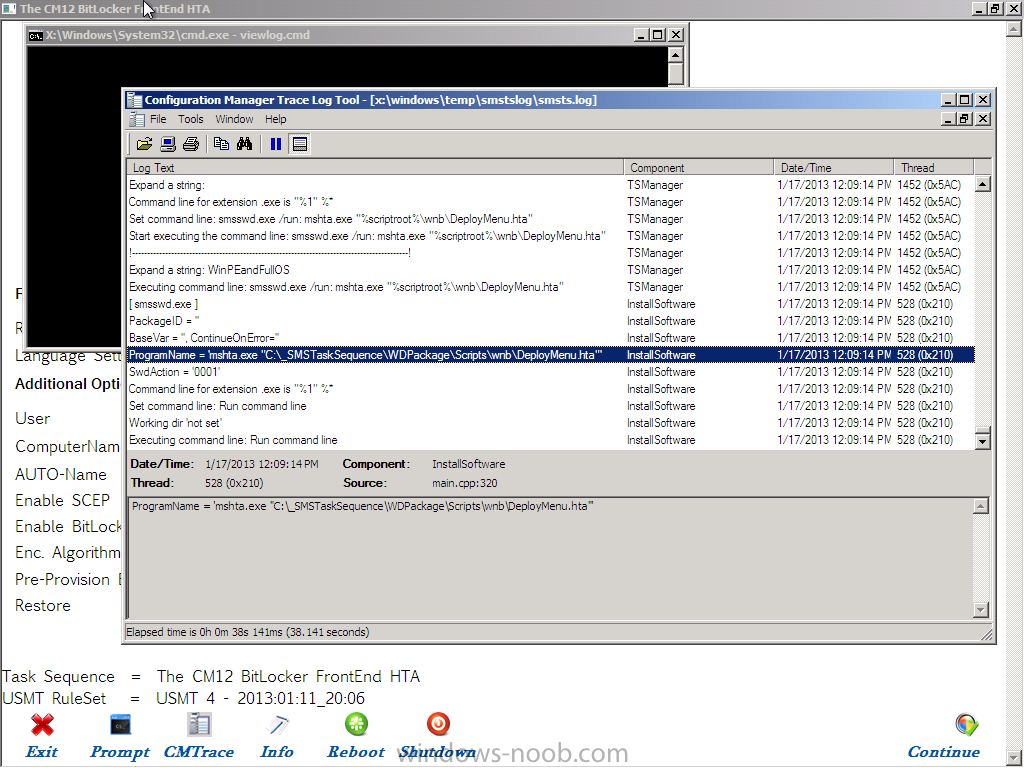The image size is (1024, 768).
Task: Select 'Executing command line: Run command line' row
Action: point(551,440)
